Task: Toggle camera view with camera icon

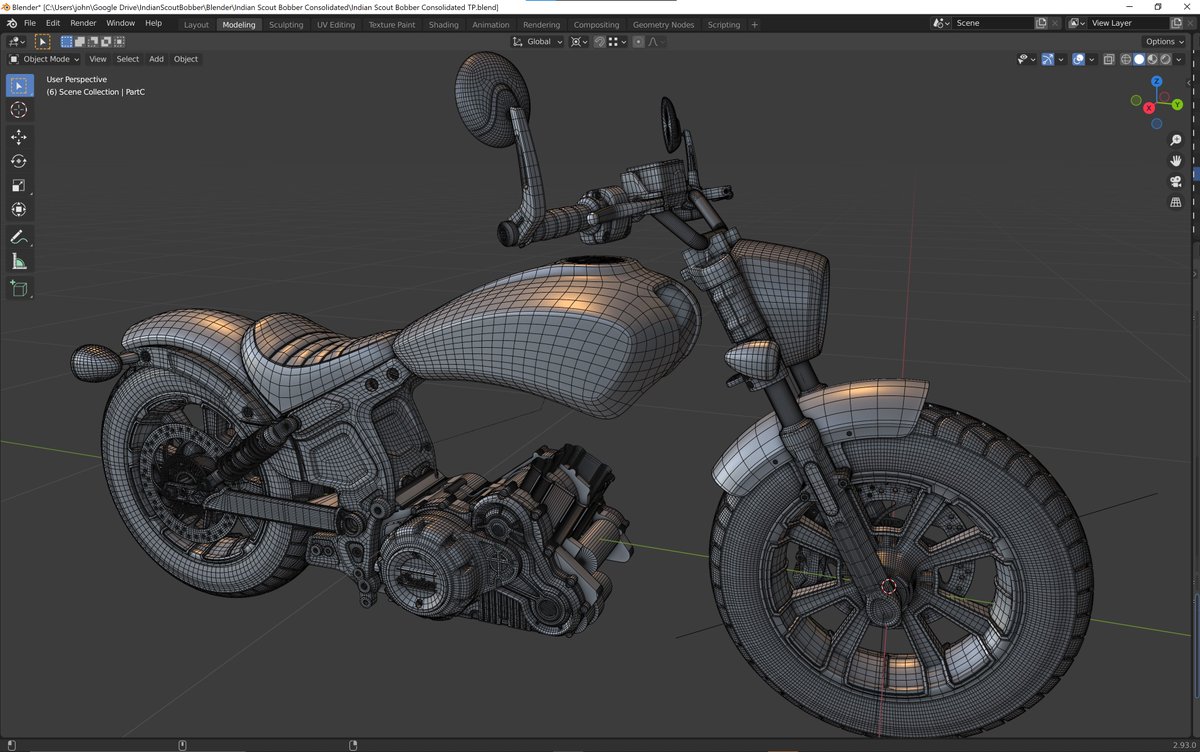Action: click(x=1176, y=182)
